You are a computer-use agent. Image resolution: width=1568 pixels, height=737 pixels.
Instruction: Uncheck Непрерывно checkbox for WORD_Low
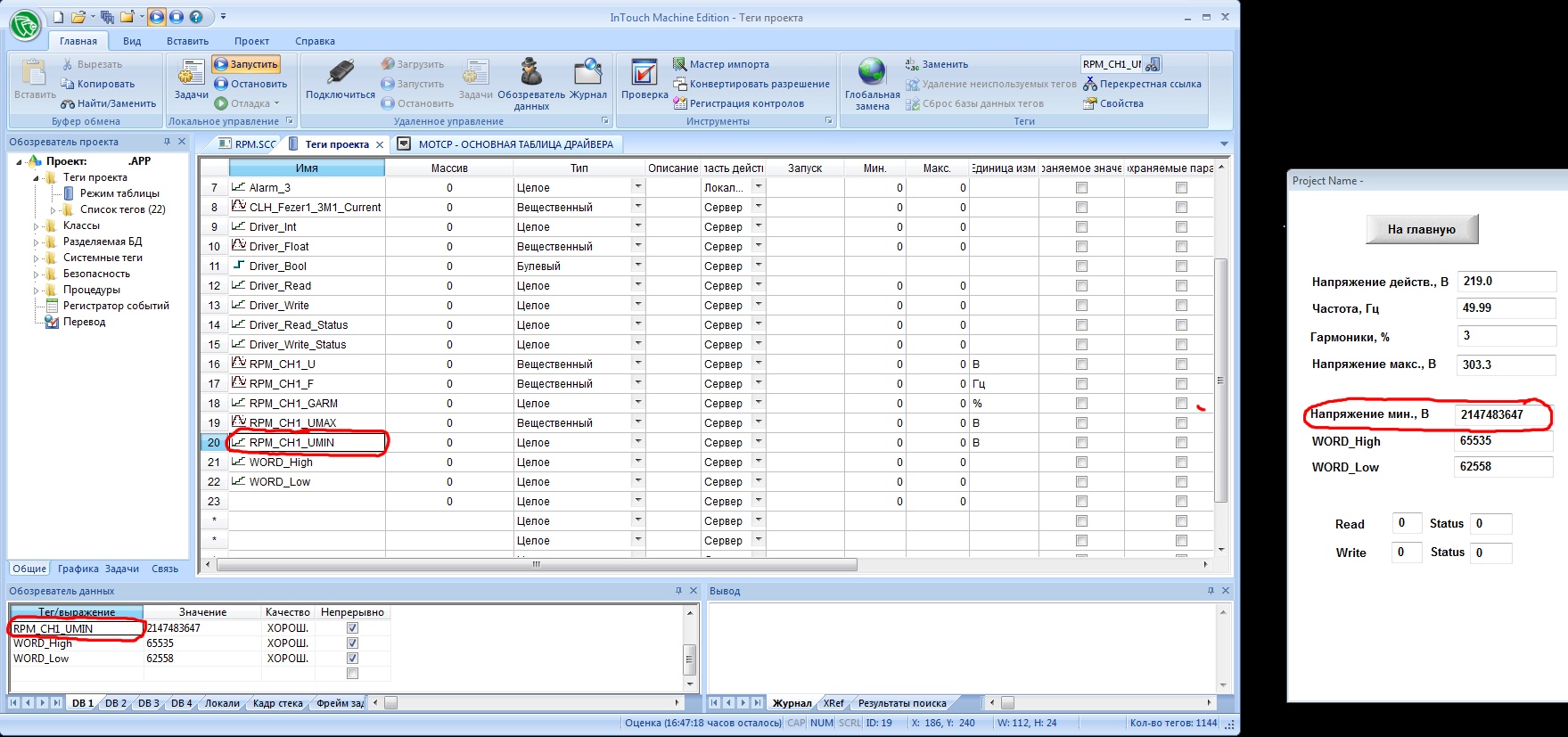coord(352,659)
